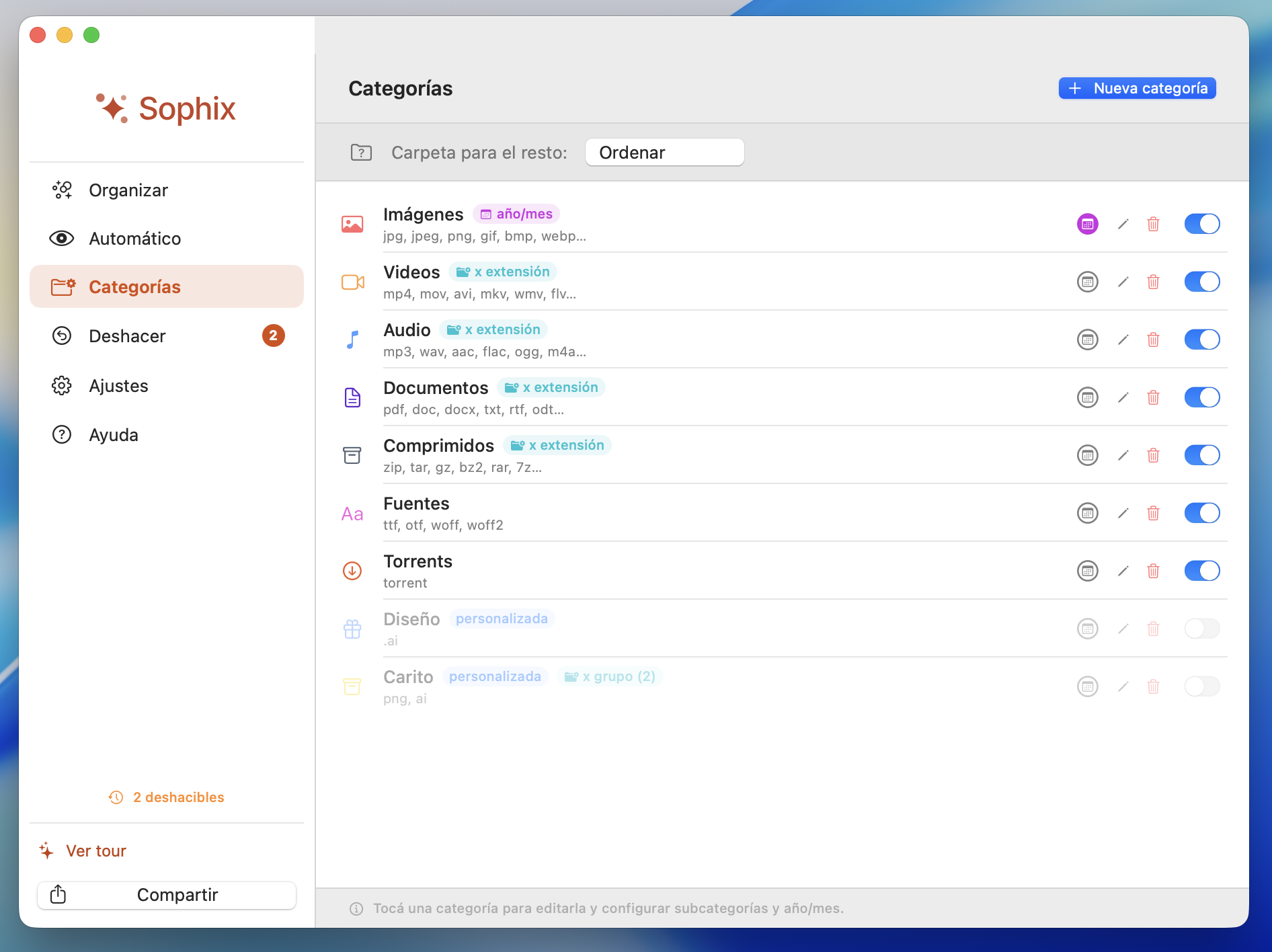
Task: Disable the Comprimidos category toggle
Action: (x=1202, y=455)
